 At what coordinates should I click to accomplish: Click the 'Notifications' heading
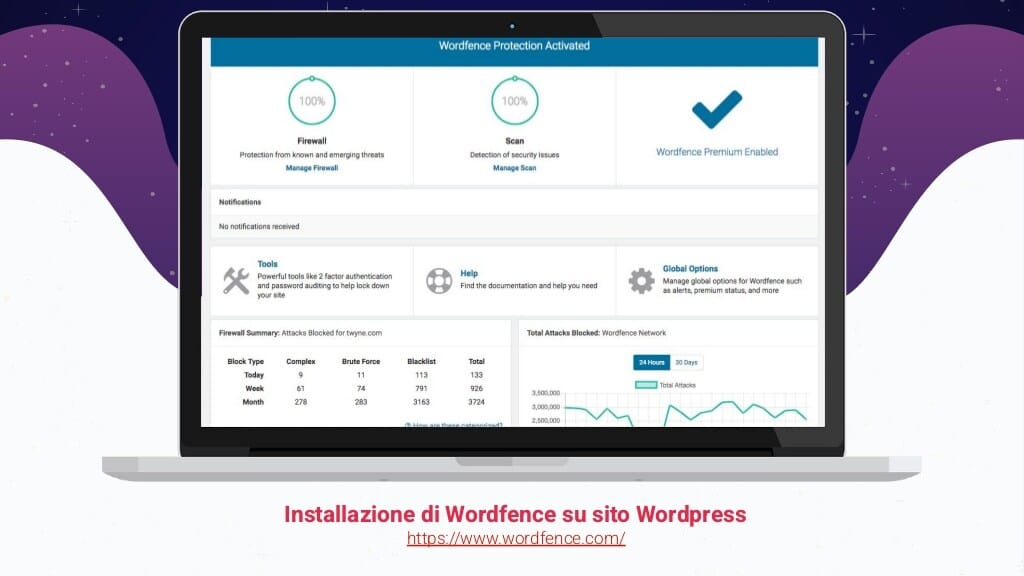[240, 202]
